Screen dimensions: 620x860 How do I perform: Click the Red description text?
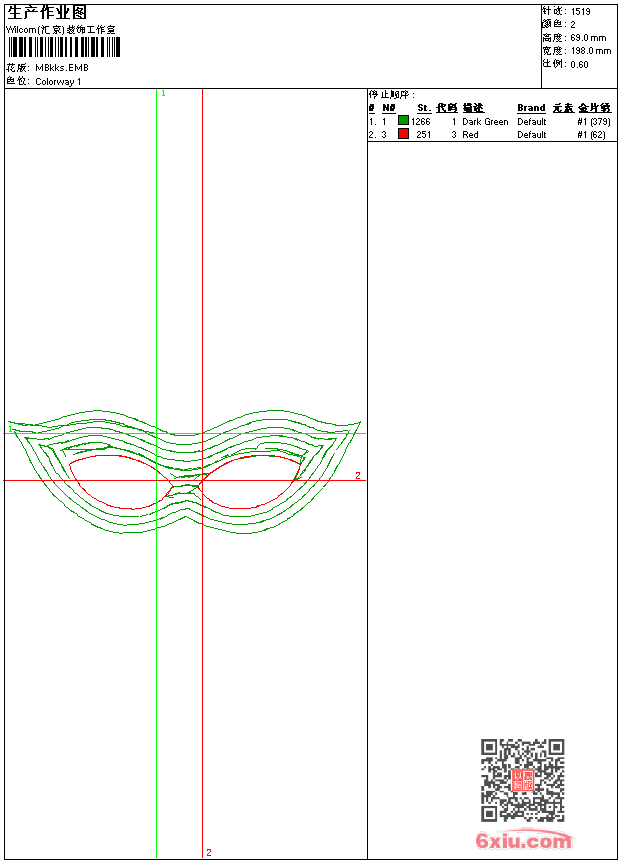click(470, 135)
